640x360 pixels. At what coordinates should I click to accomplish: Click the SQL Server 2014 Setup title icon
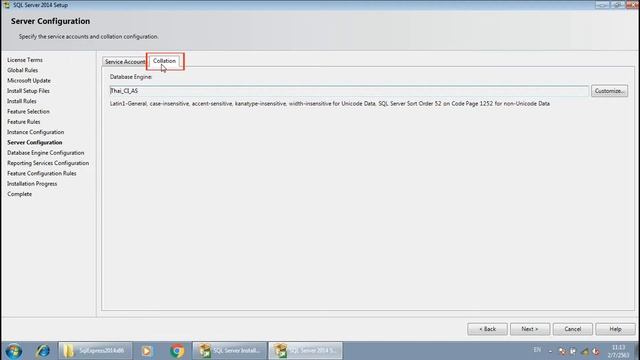coord(7,5)
